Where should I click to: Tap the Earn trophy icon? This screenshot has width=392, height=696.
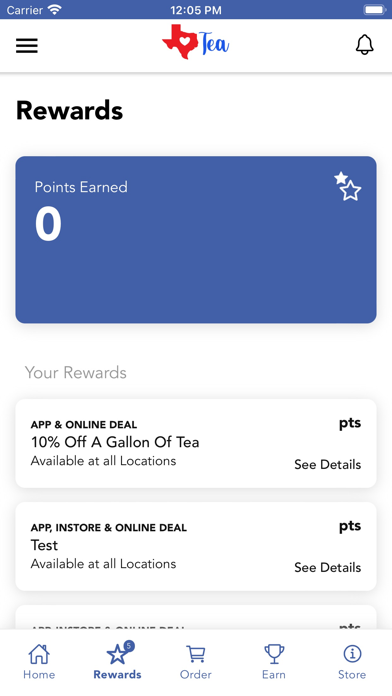(274, 654)
